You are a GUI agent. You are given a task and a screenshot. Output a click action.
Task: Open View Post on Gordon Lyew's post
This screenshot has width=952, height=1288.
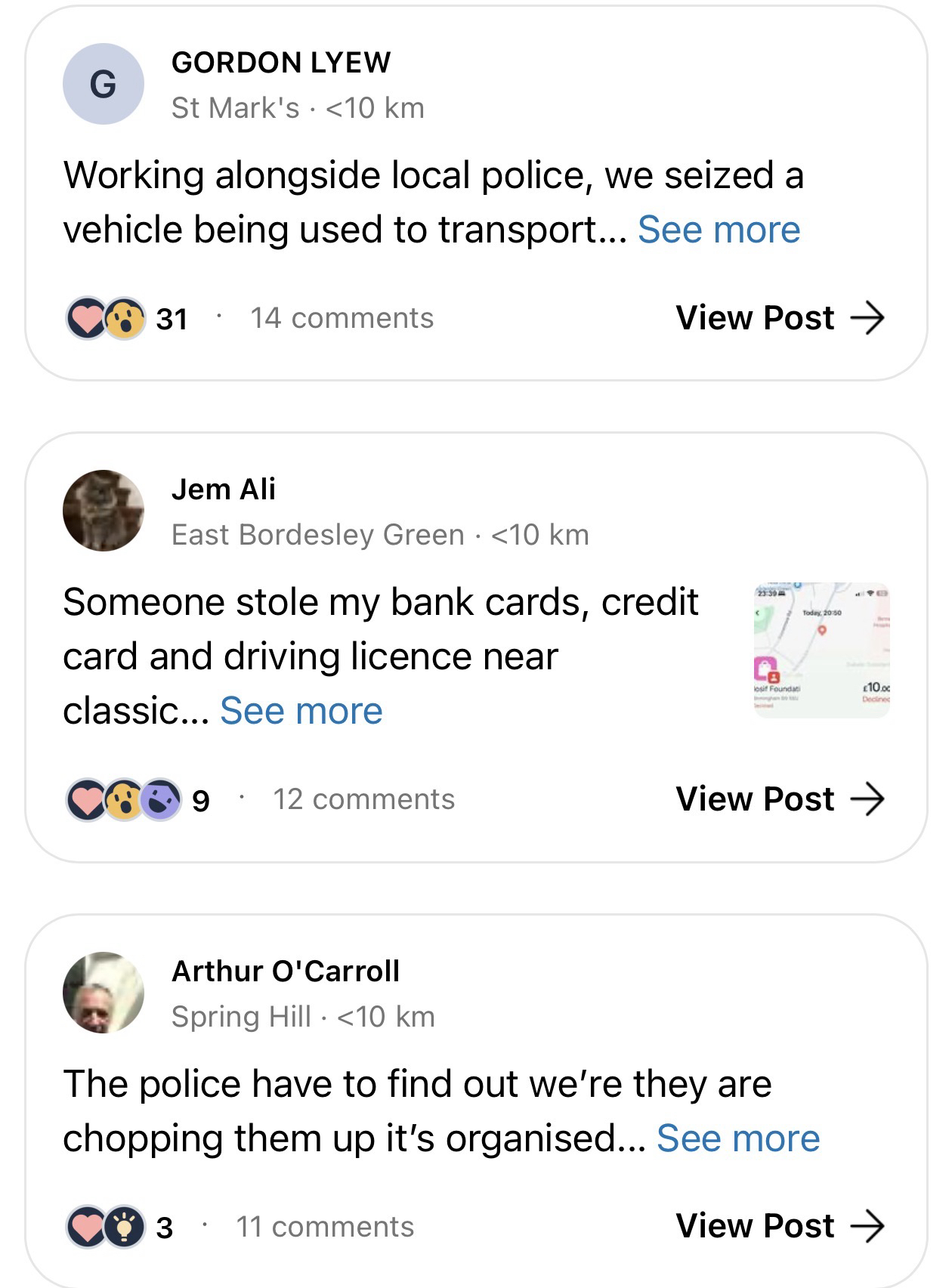(779, 318)
